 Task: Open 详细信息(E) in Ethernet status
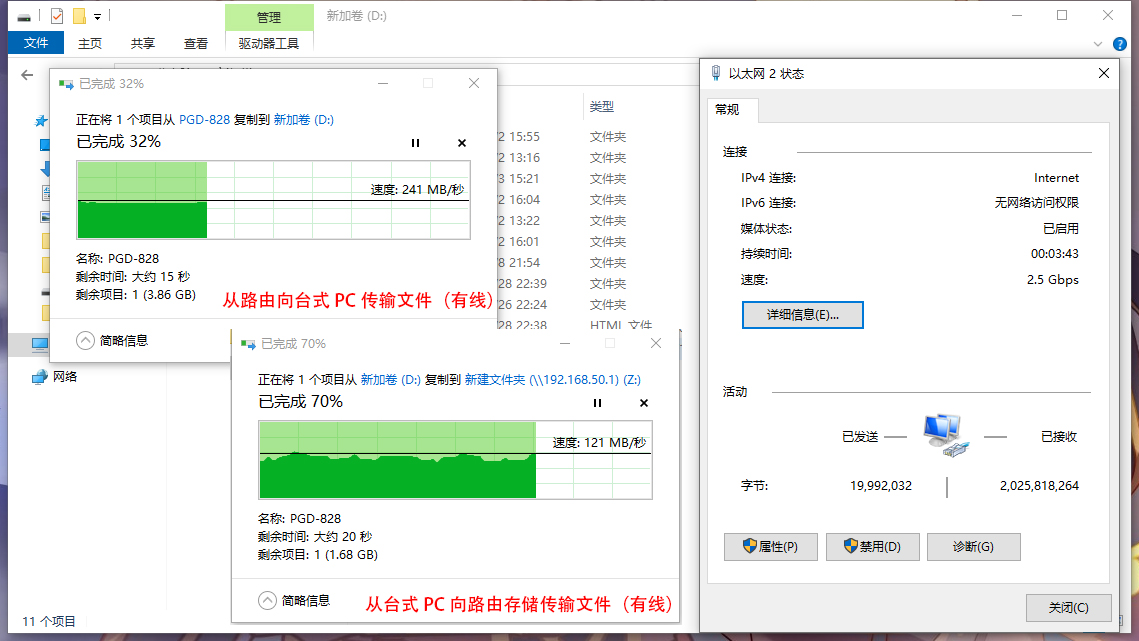tap(802, 314)
